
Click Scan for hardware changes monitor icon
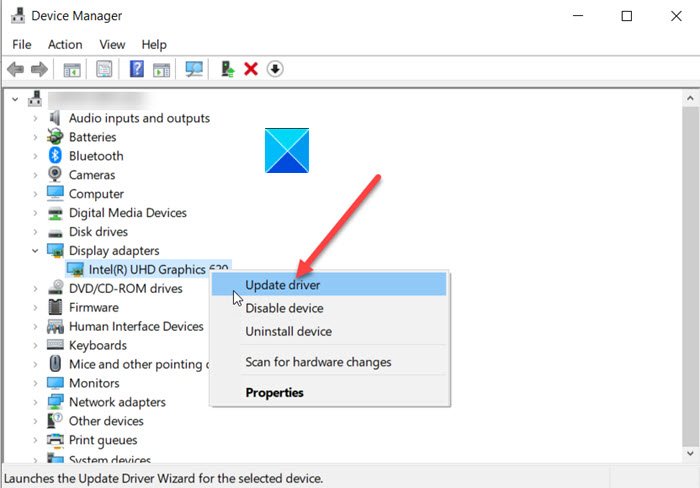click(194, 69)
